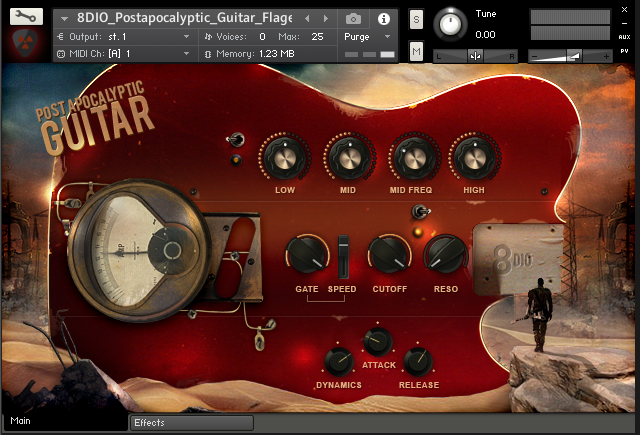Screen dimensions: 640x435
Task: Click the CUTOFF label
Action: pos(390,289)
